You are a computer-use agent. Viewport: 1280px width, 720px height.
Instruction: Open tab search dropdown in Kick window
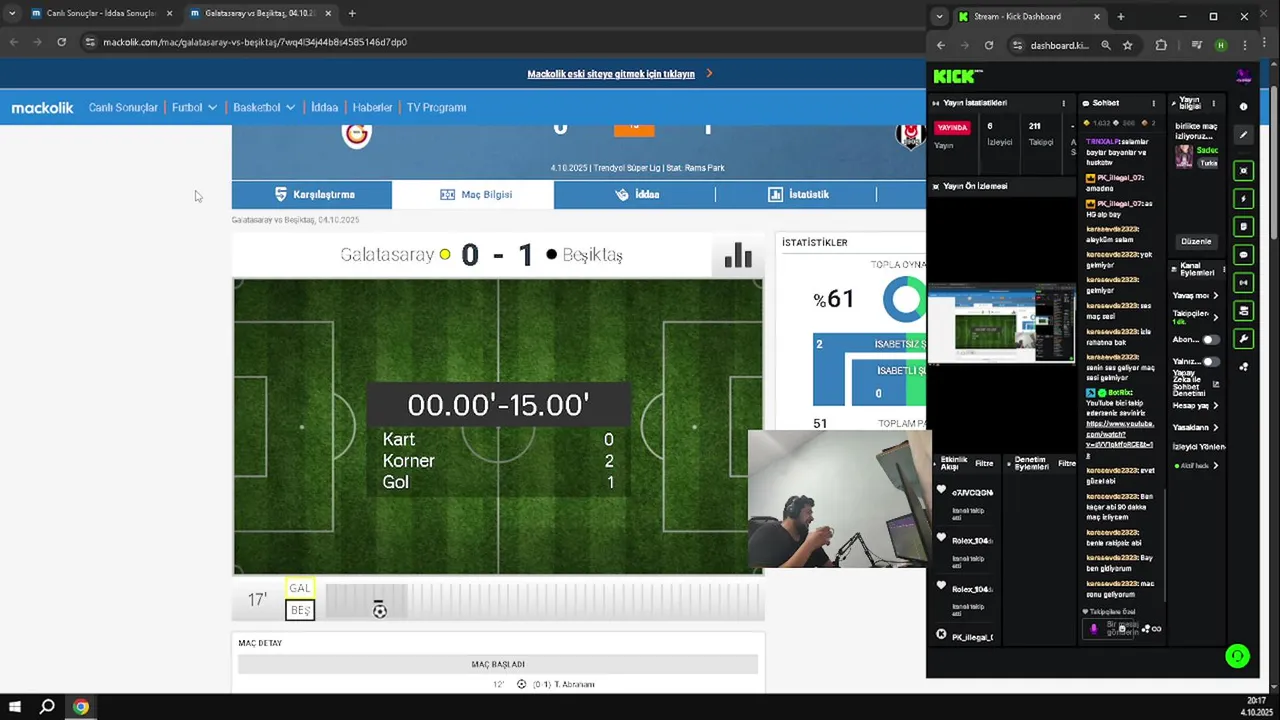(938, 17)
